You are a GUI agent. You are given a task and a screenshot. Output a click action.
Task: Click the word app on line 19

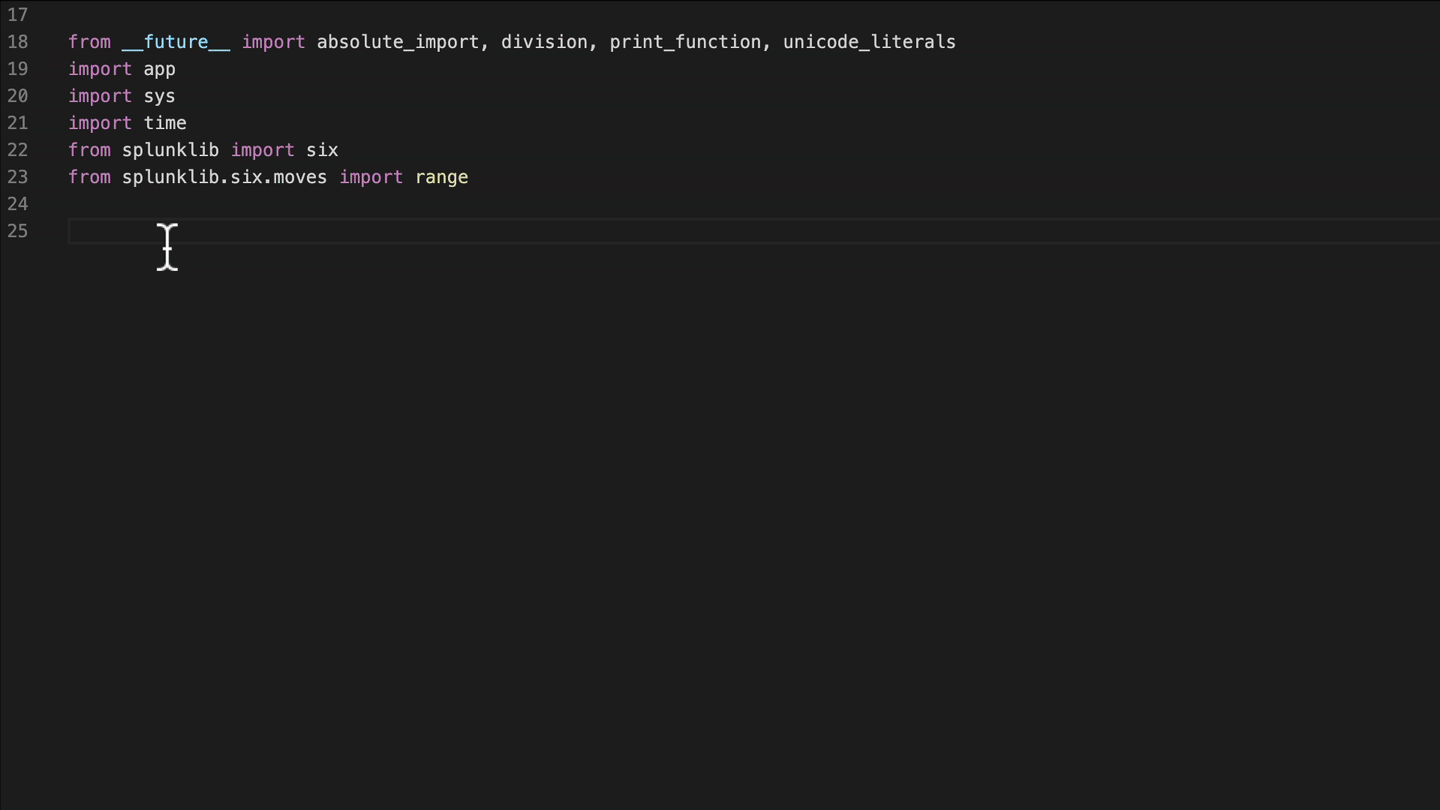[159, 70]
